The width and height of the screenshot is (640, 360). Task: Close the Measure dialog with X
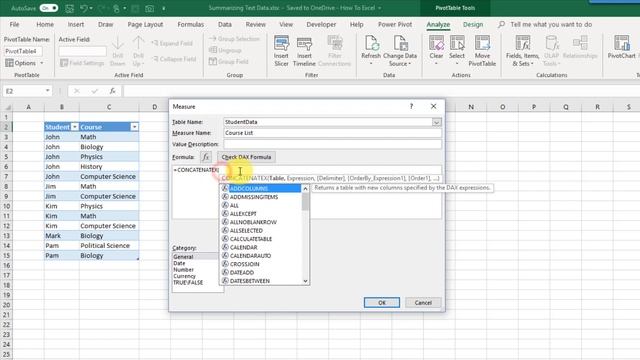click(433, 106)
